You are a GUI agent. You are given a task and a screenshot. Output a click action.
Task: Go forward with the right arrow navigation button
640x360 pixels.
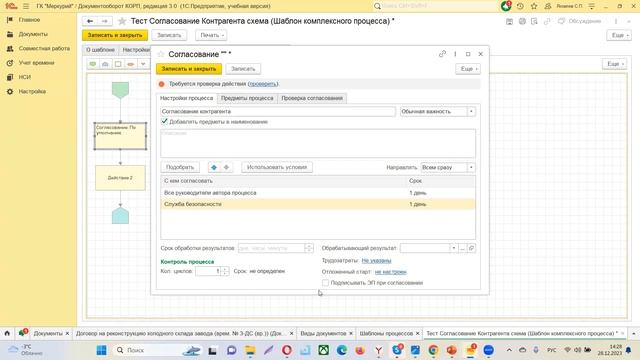pyautogui.click(x=104, y=21)
